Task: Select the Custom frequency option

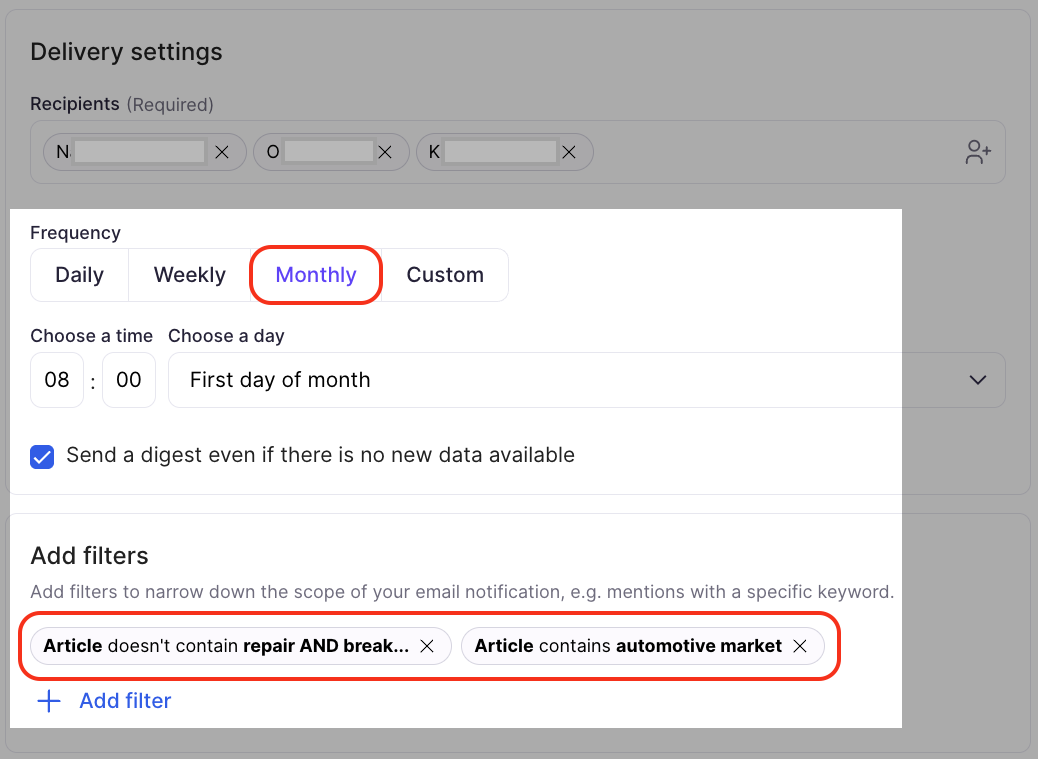Action: 445,275
